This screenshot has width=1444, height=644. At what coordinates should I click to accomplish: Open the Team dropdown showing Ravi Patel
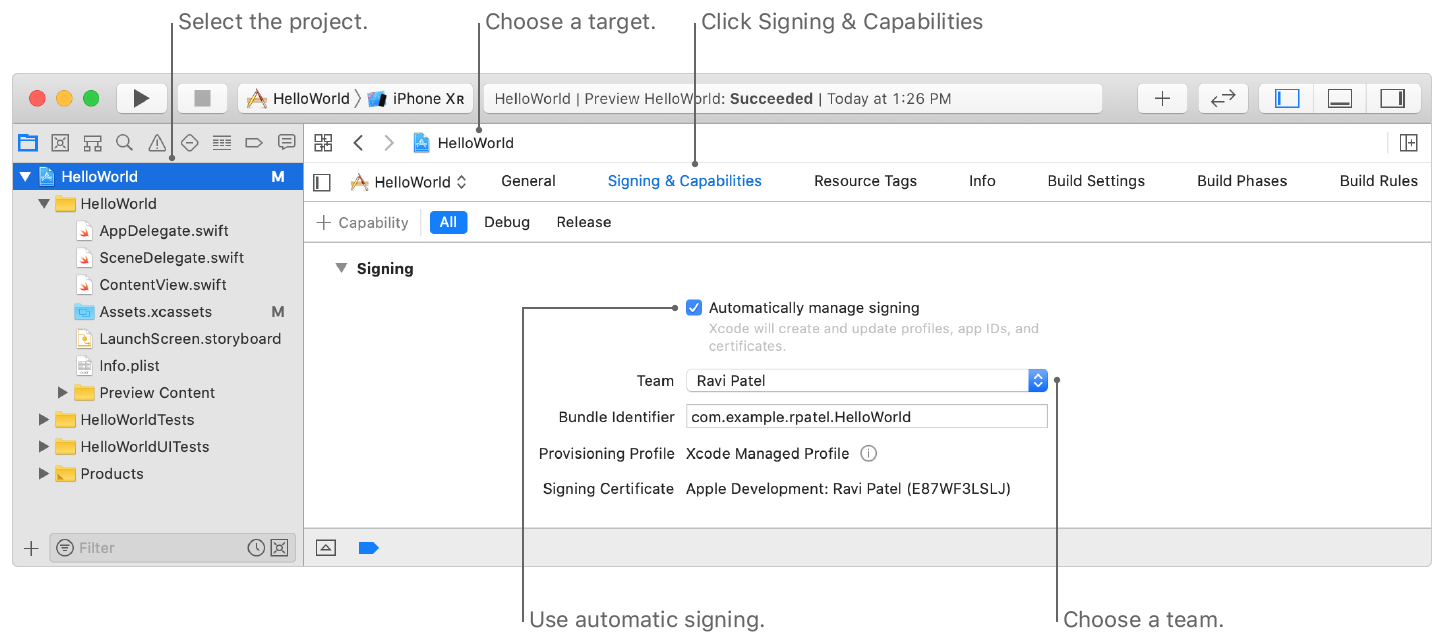[866, 380]
